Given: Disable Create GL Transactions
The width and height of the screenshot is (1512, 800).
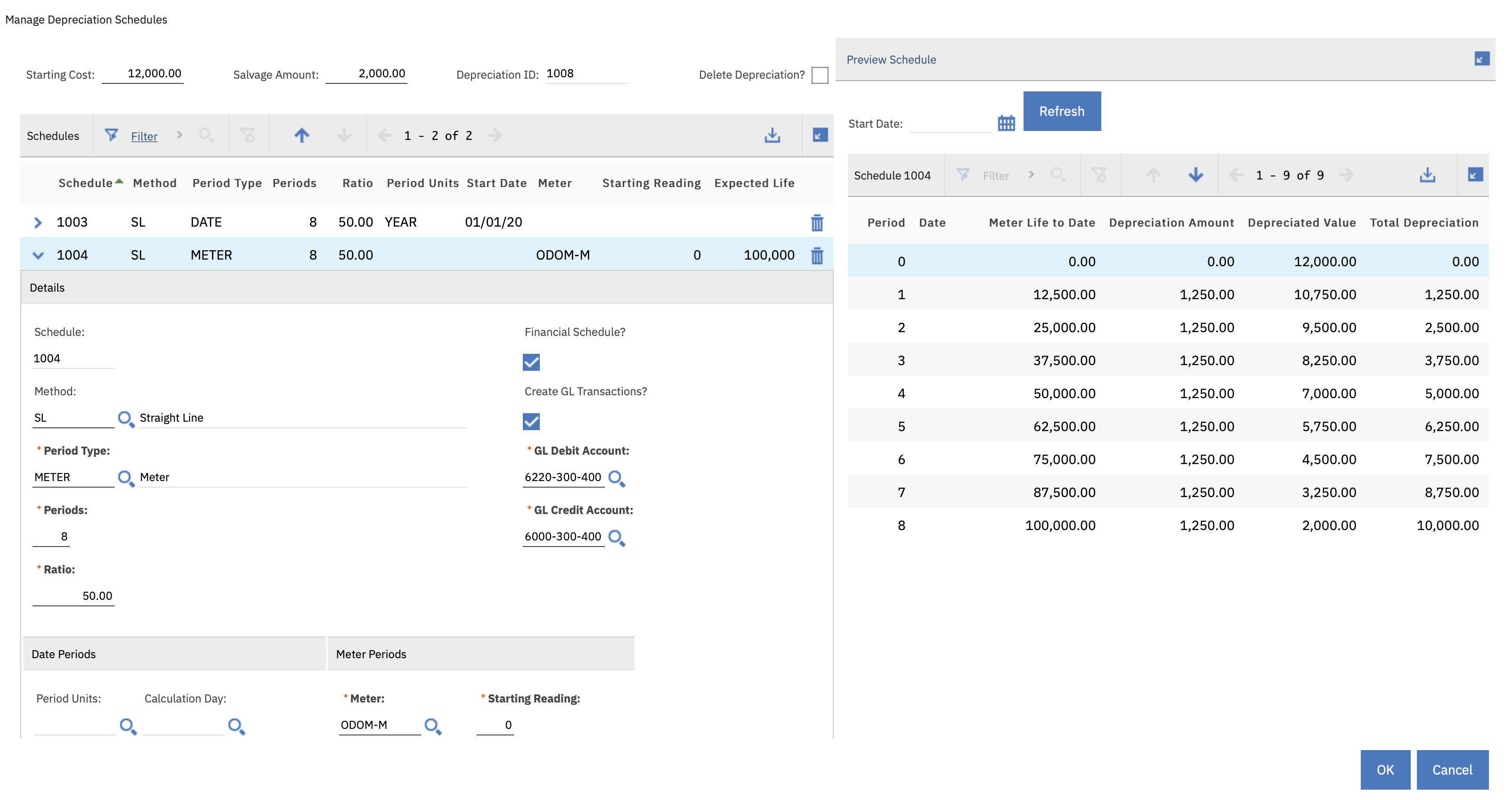Looking at the screenshot, I should click(530, 421).
